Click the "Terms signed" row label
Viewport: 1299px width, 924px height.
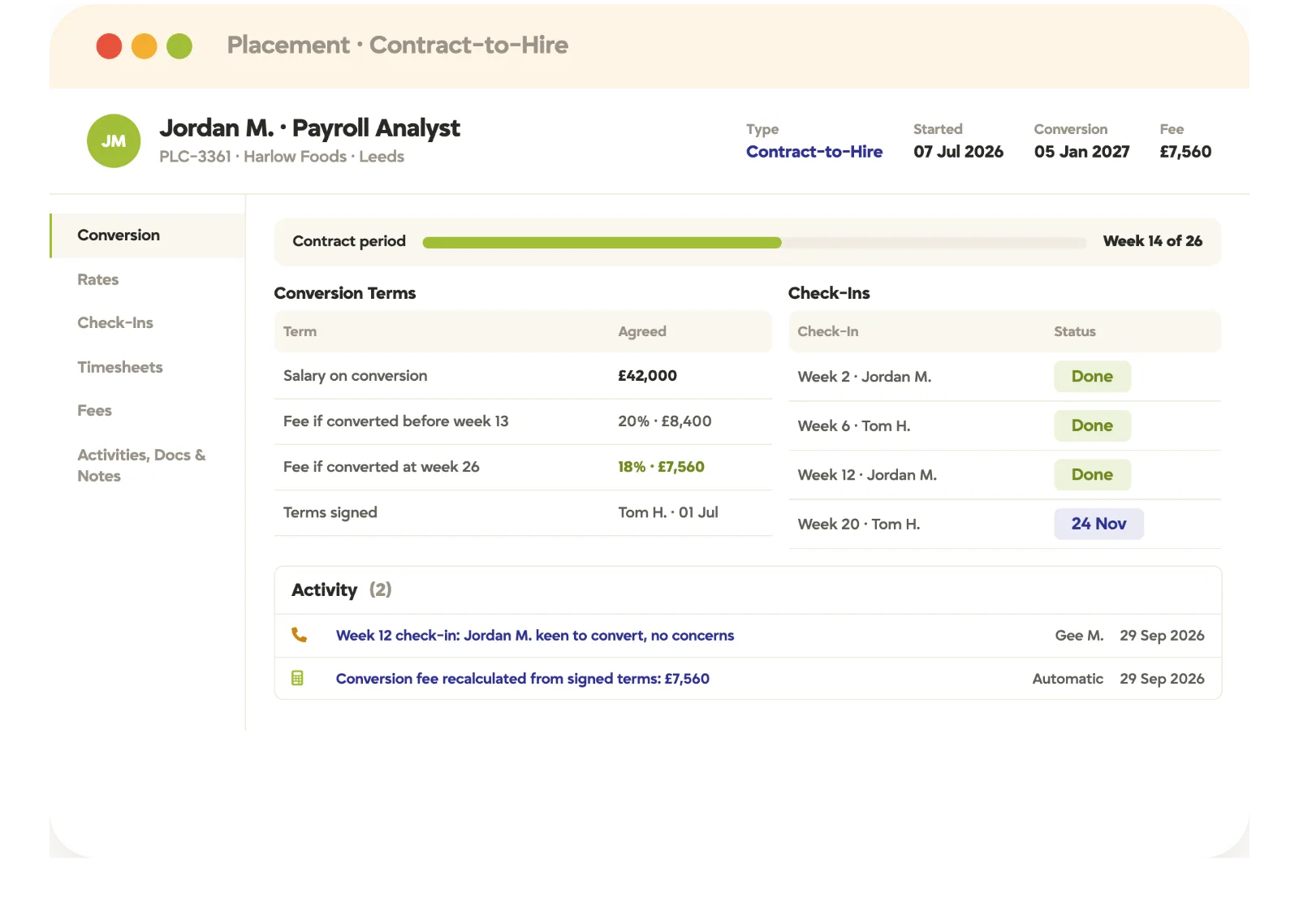coord(330,512)
